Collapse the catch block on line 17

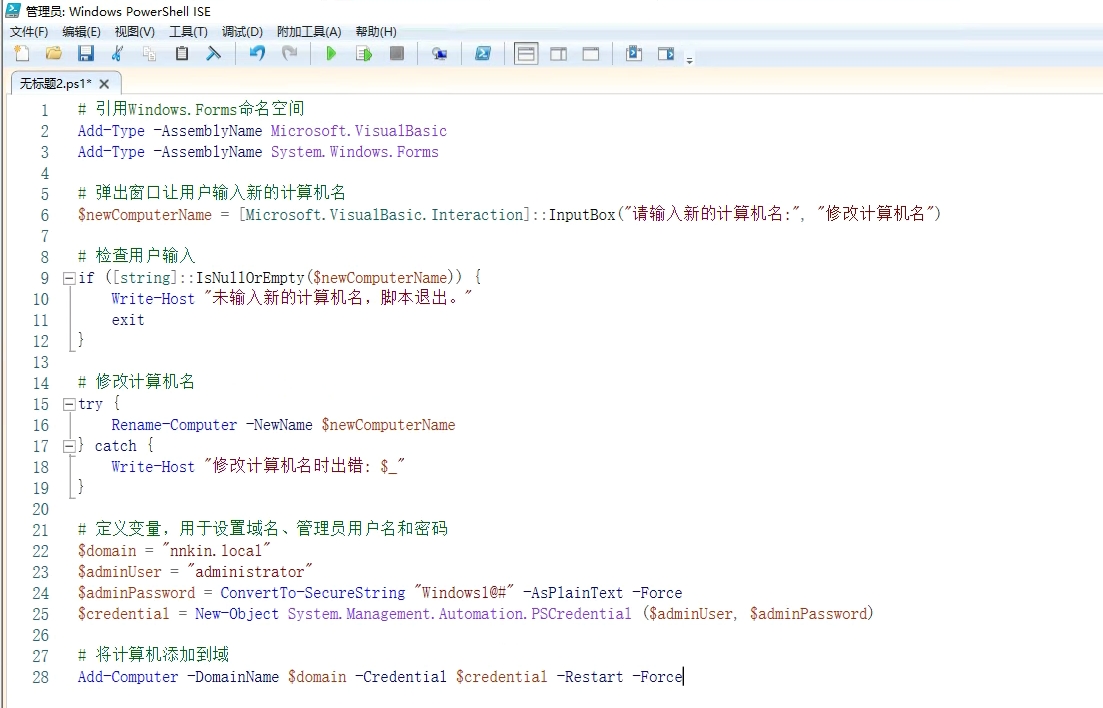[x=68, y=446]
